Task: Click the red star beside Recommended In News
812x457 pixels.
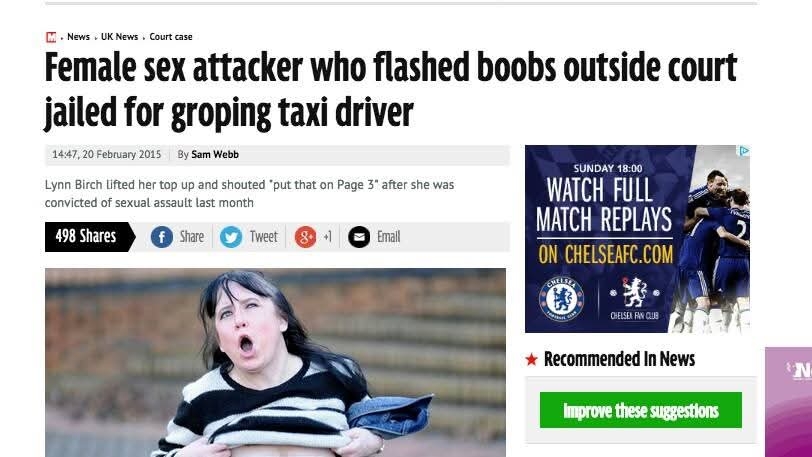Action: [x=532, y=359]
